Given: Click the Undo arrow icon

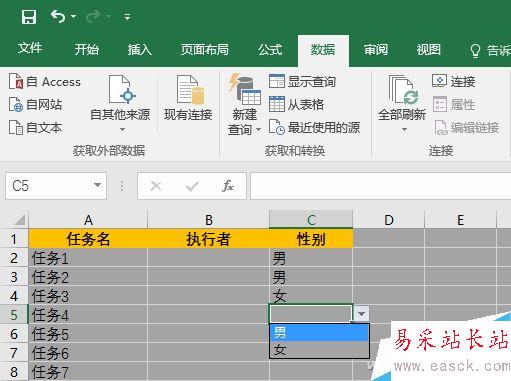Looking at the screenshot, I should pyautogui.click(x=58, y=16).
